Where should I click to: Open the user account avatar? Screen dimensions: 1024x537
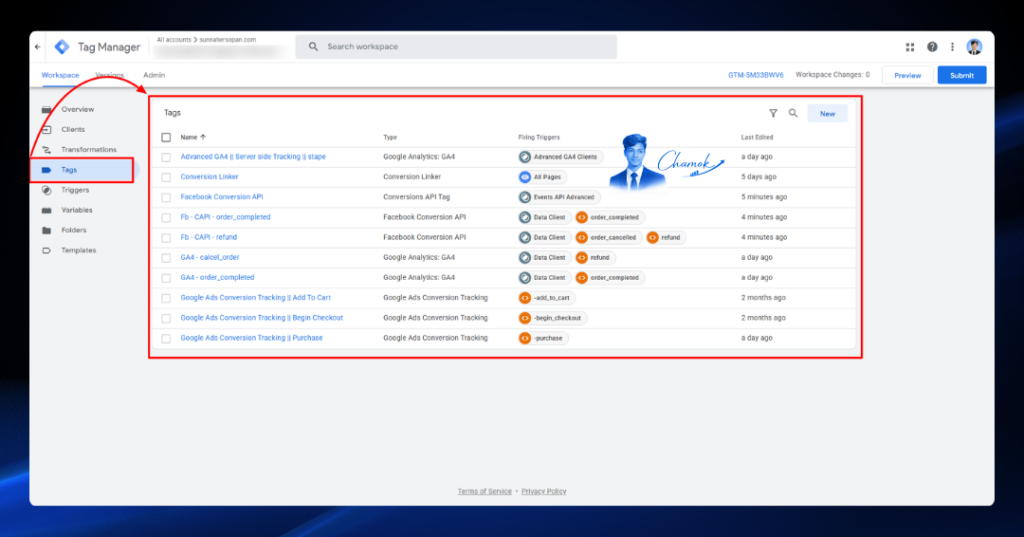974,47
